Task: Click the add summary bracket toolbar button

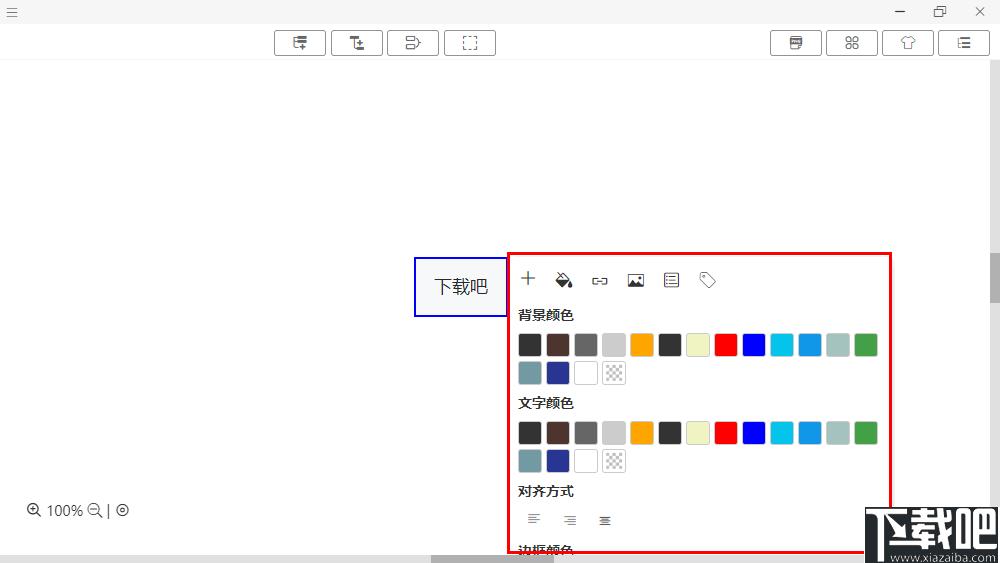Action: (x=413, y=43)
